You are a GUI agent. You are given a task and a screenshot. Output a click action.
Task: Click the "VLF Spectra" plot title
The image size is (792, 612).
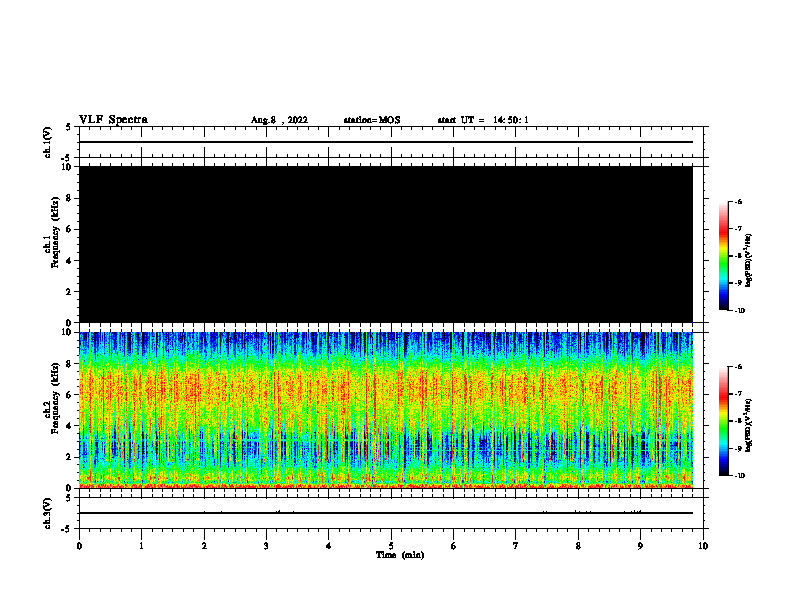tap(113, 120)
